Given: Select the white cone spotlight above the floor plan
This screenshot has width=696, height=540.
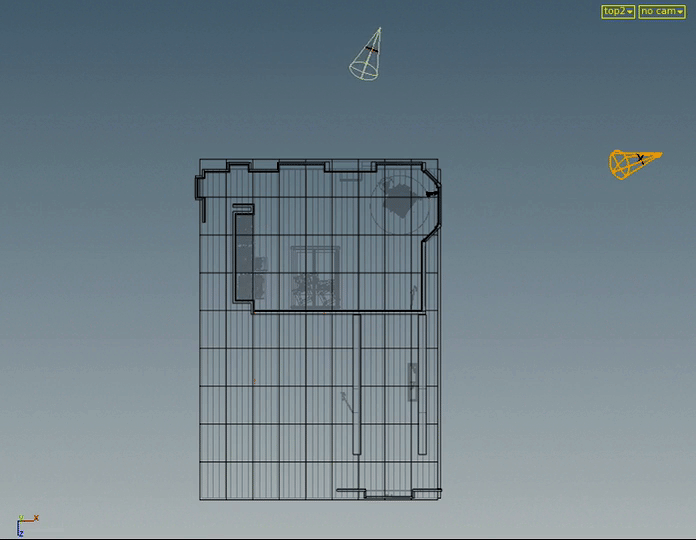Looking at the screenshot, I should click(365, 57).
